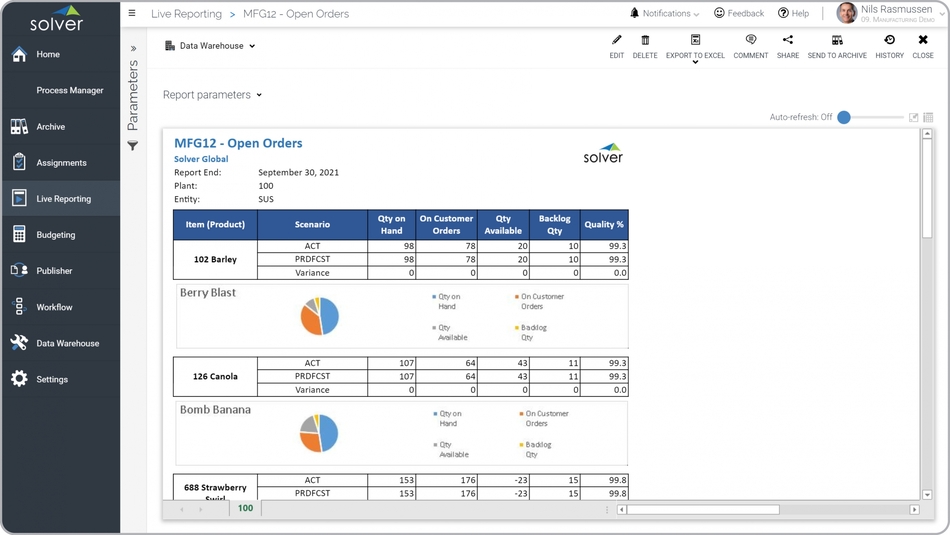Image resolution: width=950 pixels, height=535 pixels.
Task: Delete the report using trash icon
Action: (x=645, y=41)
